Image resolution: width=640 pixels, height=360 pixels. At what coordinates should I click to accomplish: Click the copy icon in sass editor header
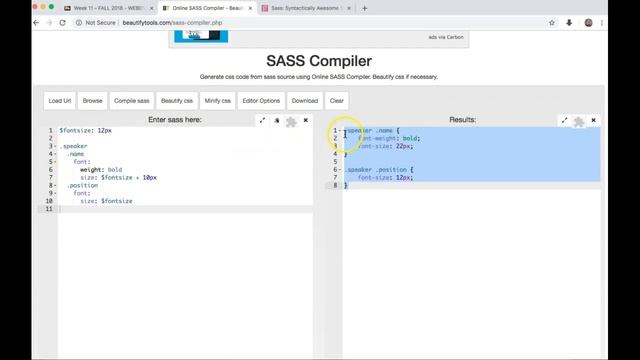point(277,120)
